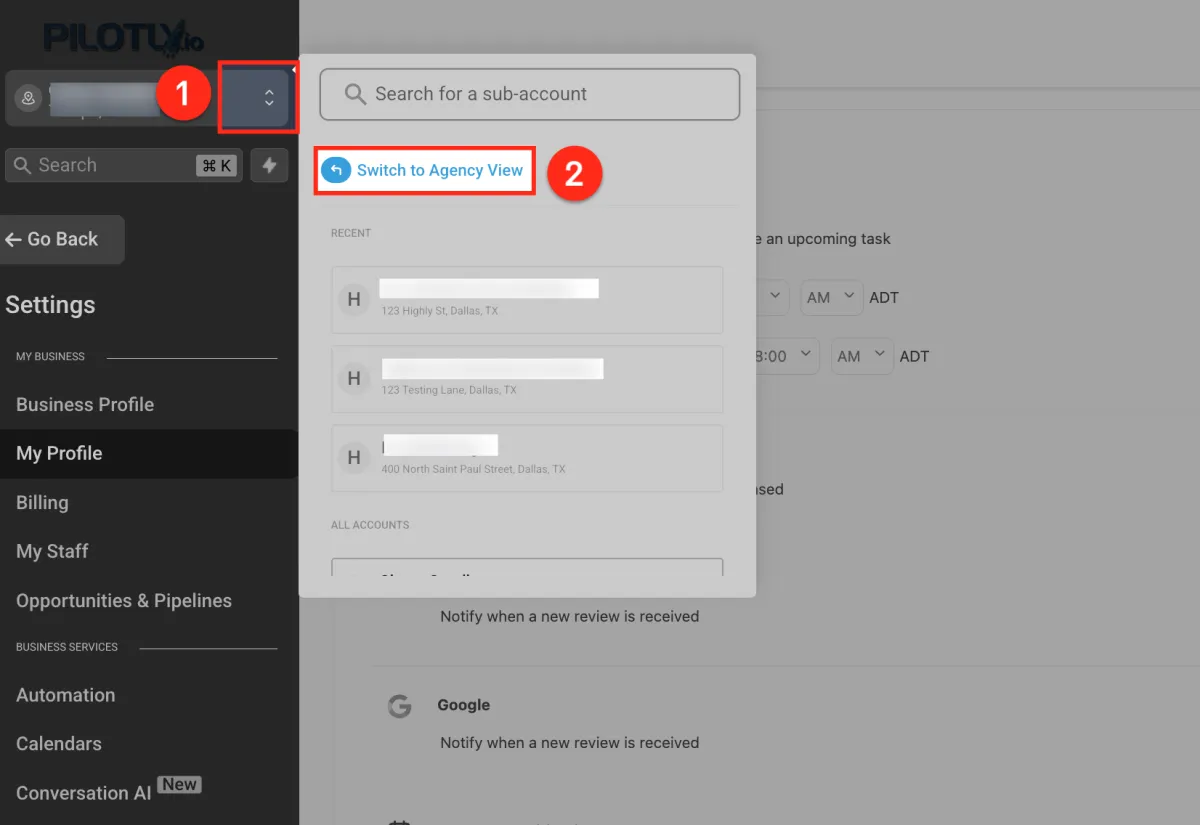Viewport: 1200px width, 825px height.
Task: Click the Settings heading in sidebar
Action: coord(50,305)
